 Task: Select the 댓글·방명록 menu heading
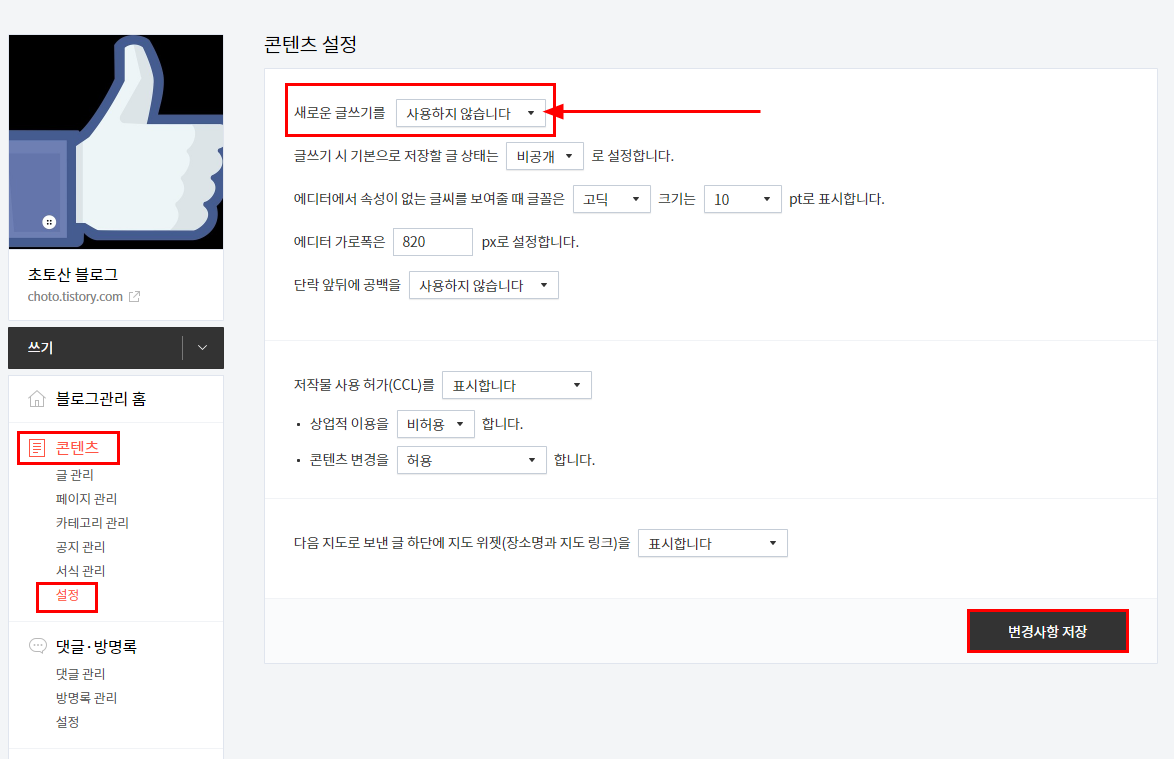click(96, 646)
